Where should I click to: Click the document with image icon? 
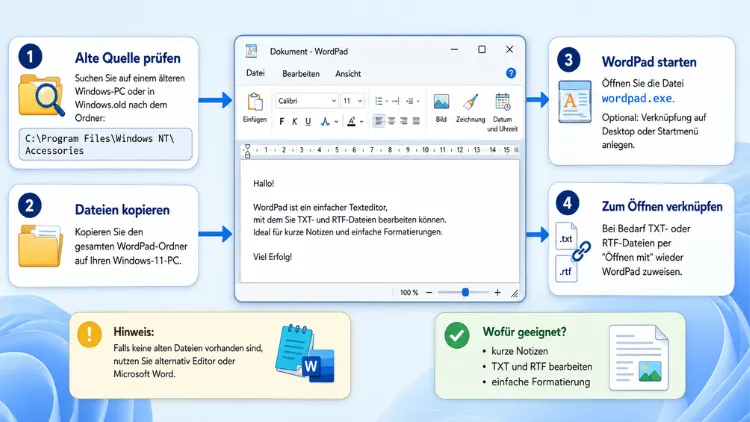pos(639,357)
